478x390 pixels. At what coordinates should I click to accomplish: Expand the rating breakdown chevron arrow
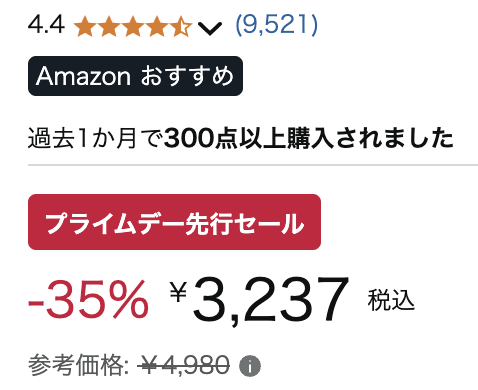(x=210, y=29)
